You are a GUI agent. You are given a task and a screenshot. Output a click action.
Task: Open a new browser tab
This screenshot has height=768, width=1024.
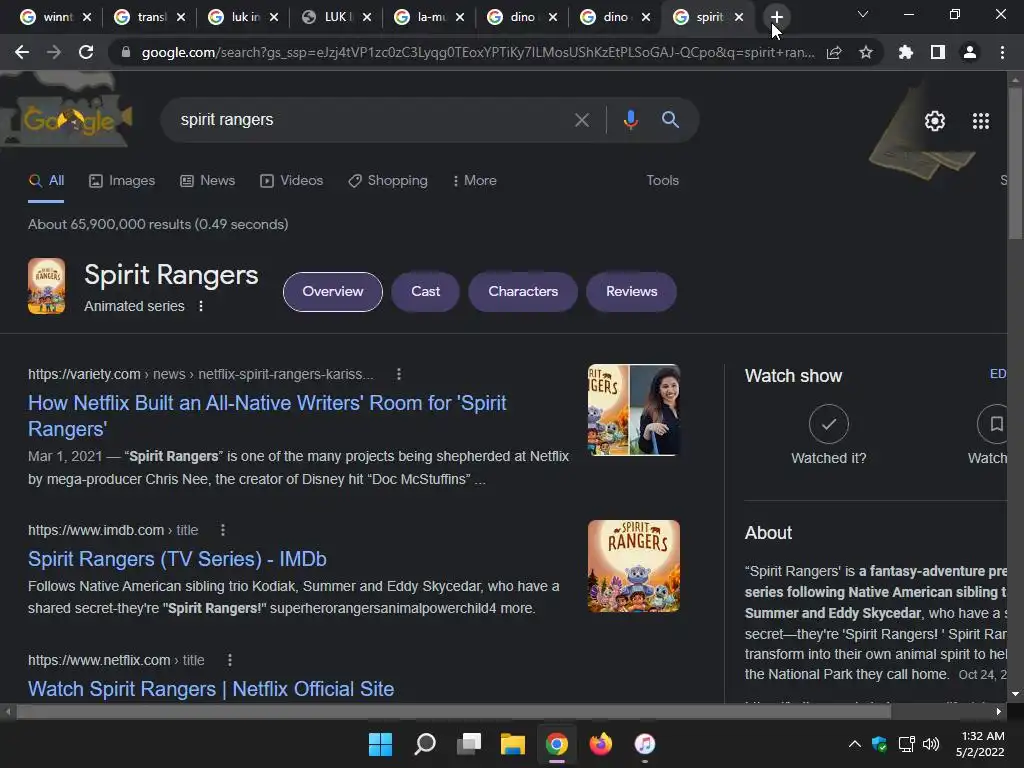(776, 17)
